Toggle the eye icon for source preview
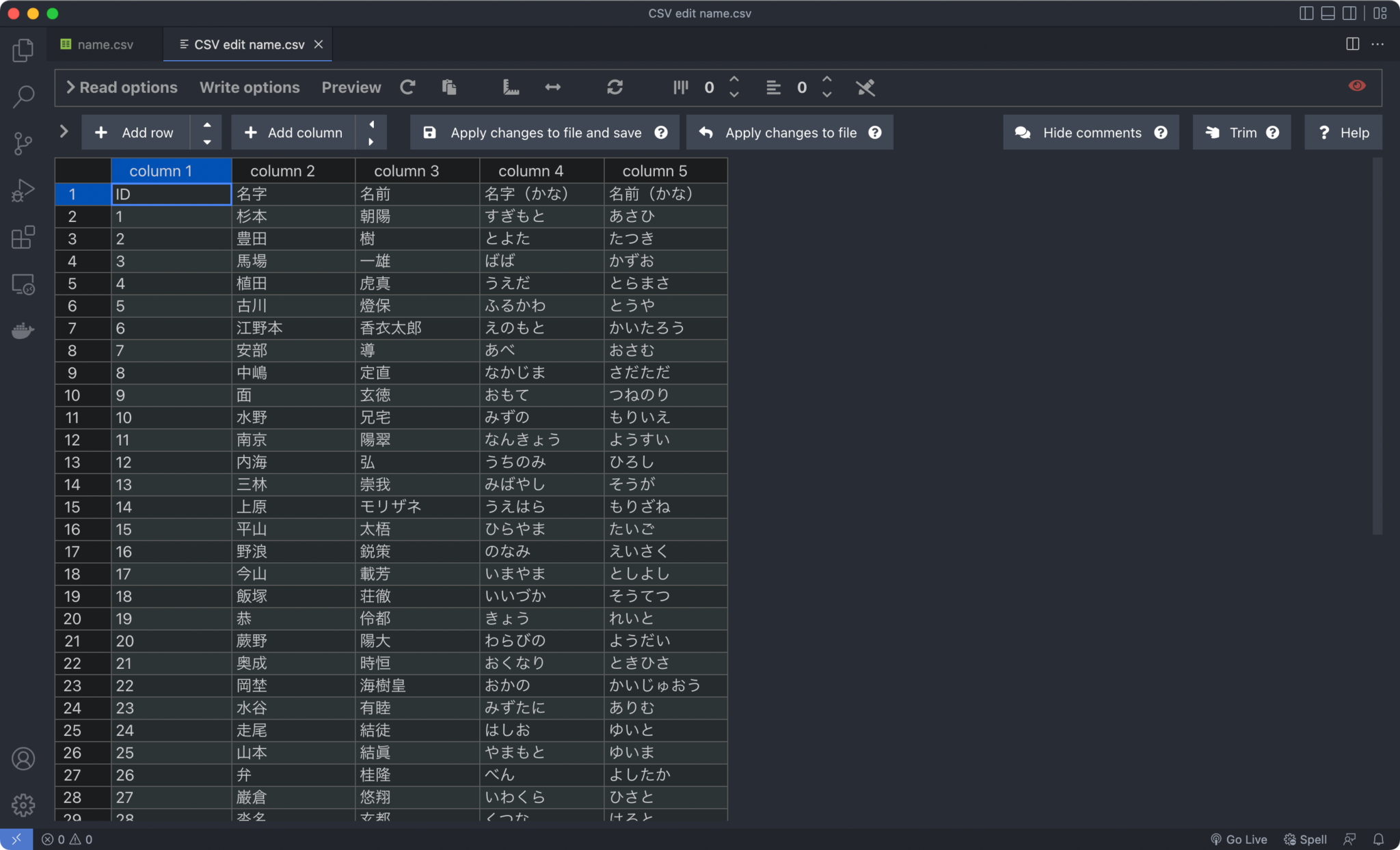Viewport: 1400px width, 850px height. [x=1358, y=85]
